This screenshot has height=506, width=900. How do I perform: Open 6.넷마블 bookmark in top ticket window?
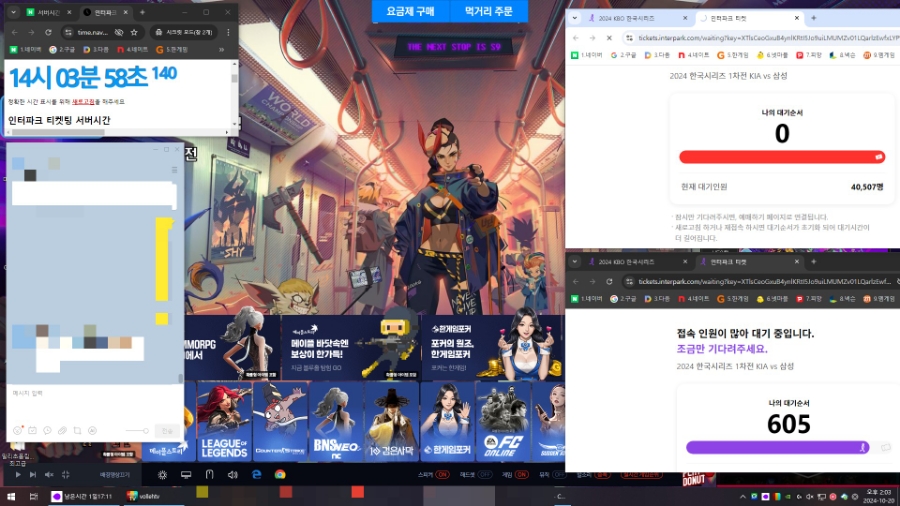point(772,55)
